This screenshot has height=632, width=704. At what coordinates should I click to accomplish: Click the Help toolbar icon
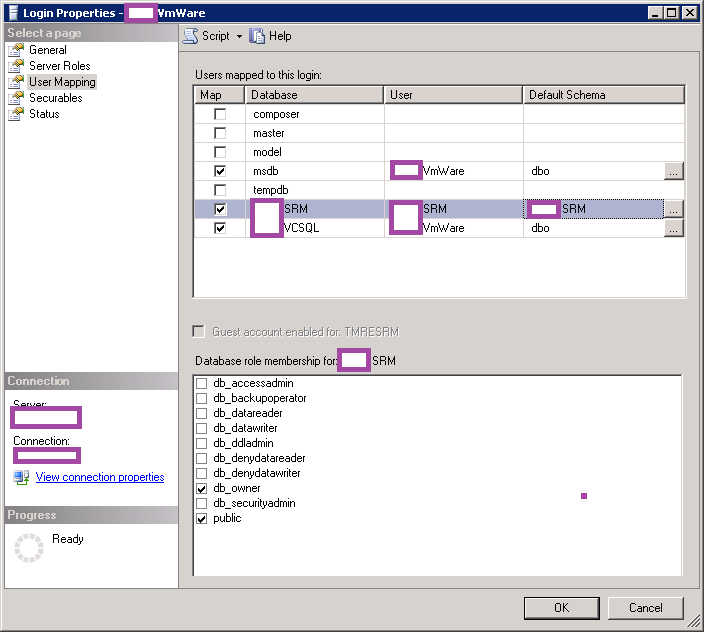click(257, 36)
